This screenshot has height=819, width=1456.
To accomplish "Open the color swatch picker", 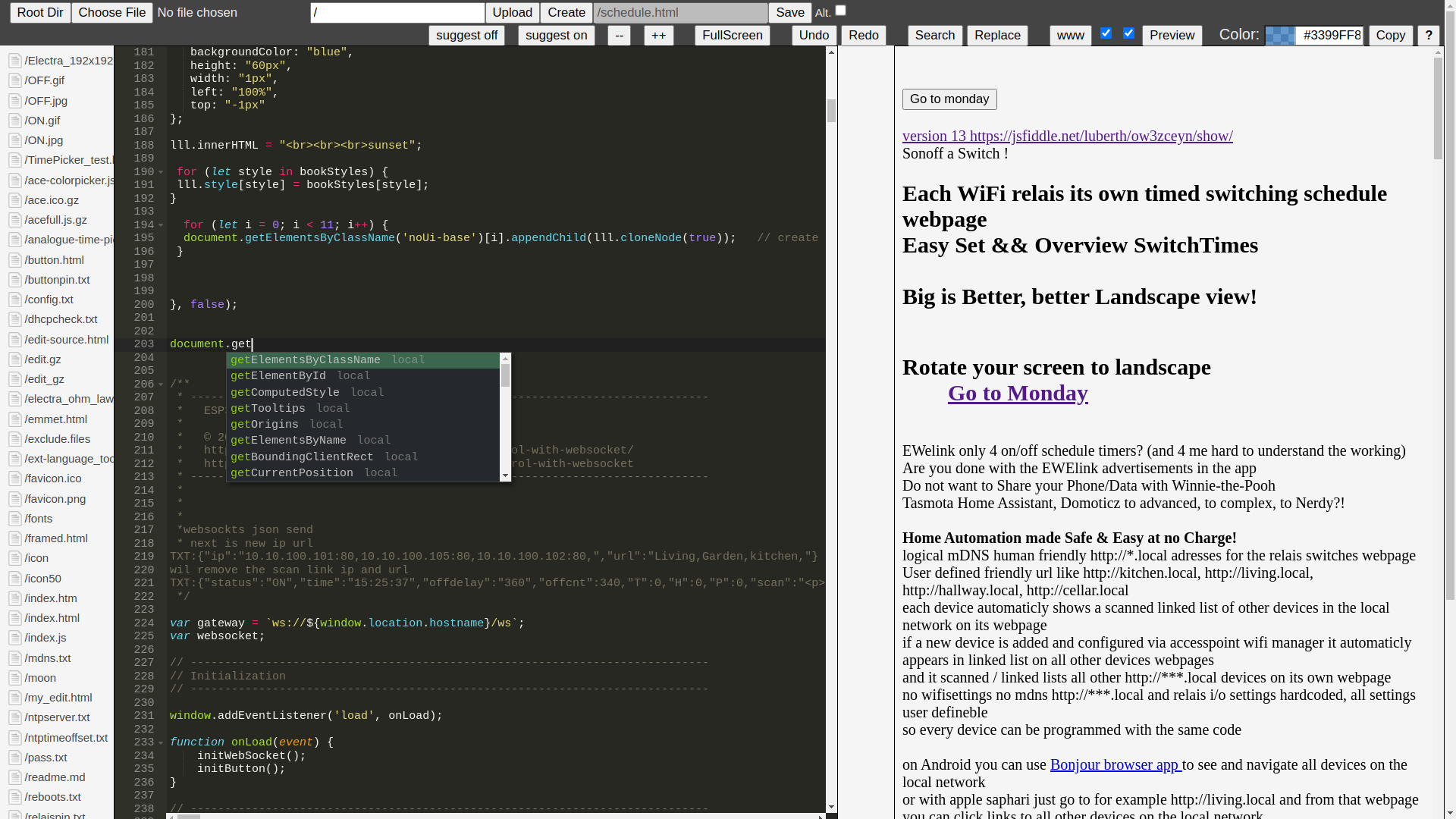I will coord(1280,36).
